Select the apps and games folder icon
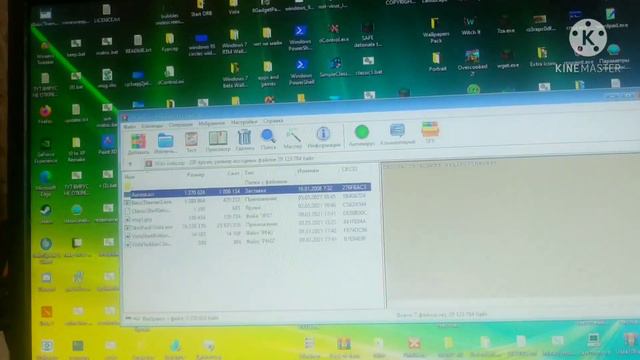This screenshot has width=640, height=360. (x=268, y=73)
